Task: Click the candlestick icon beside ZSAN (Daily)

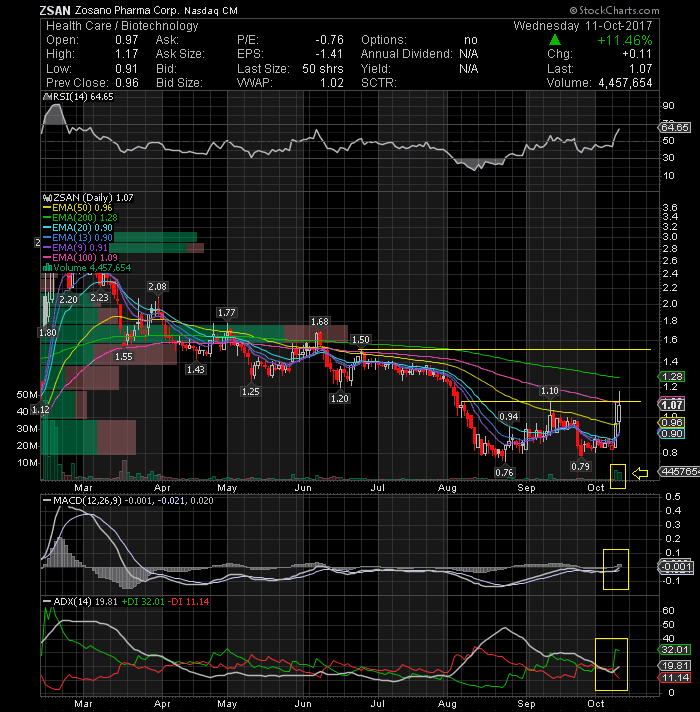Action: click(47, 198)
